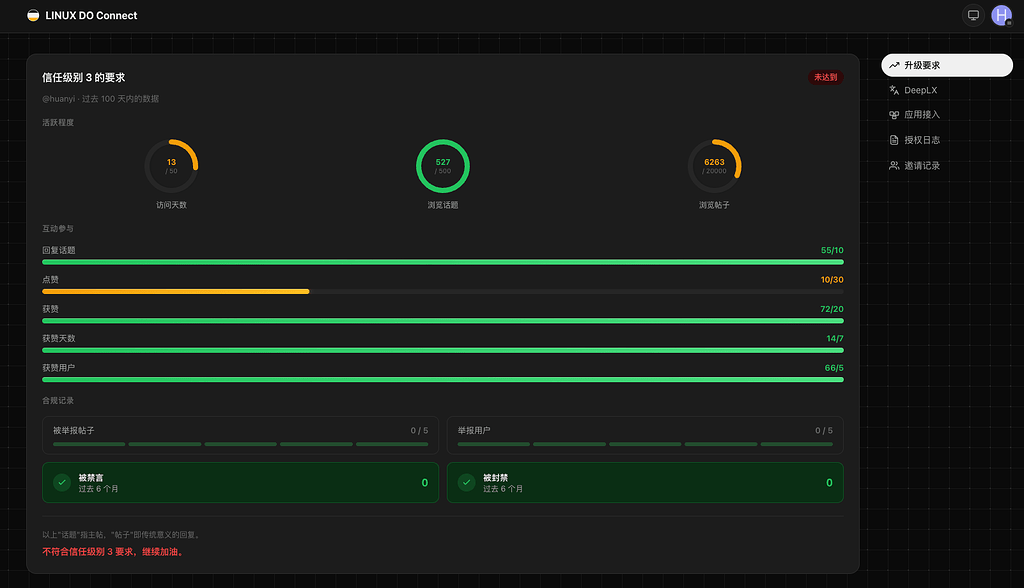This screenshot has width=1024, height=588.
Task: Select 应用接入 in the sidebar
Action: tap(947, 115)
